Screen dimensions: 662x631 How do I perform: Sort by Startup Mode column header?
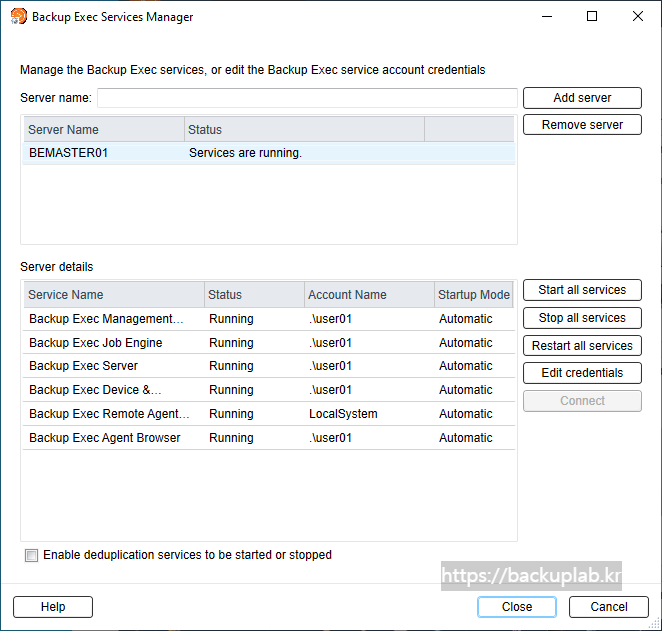(474, 295)
